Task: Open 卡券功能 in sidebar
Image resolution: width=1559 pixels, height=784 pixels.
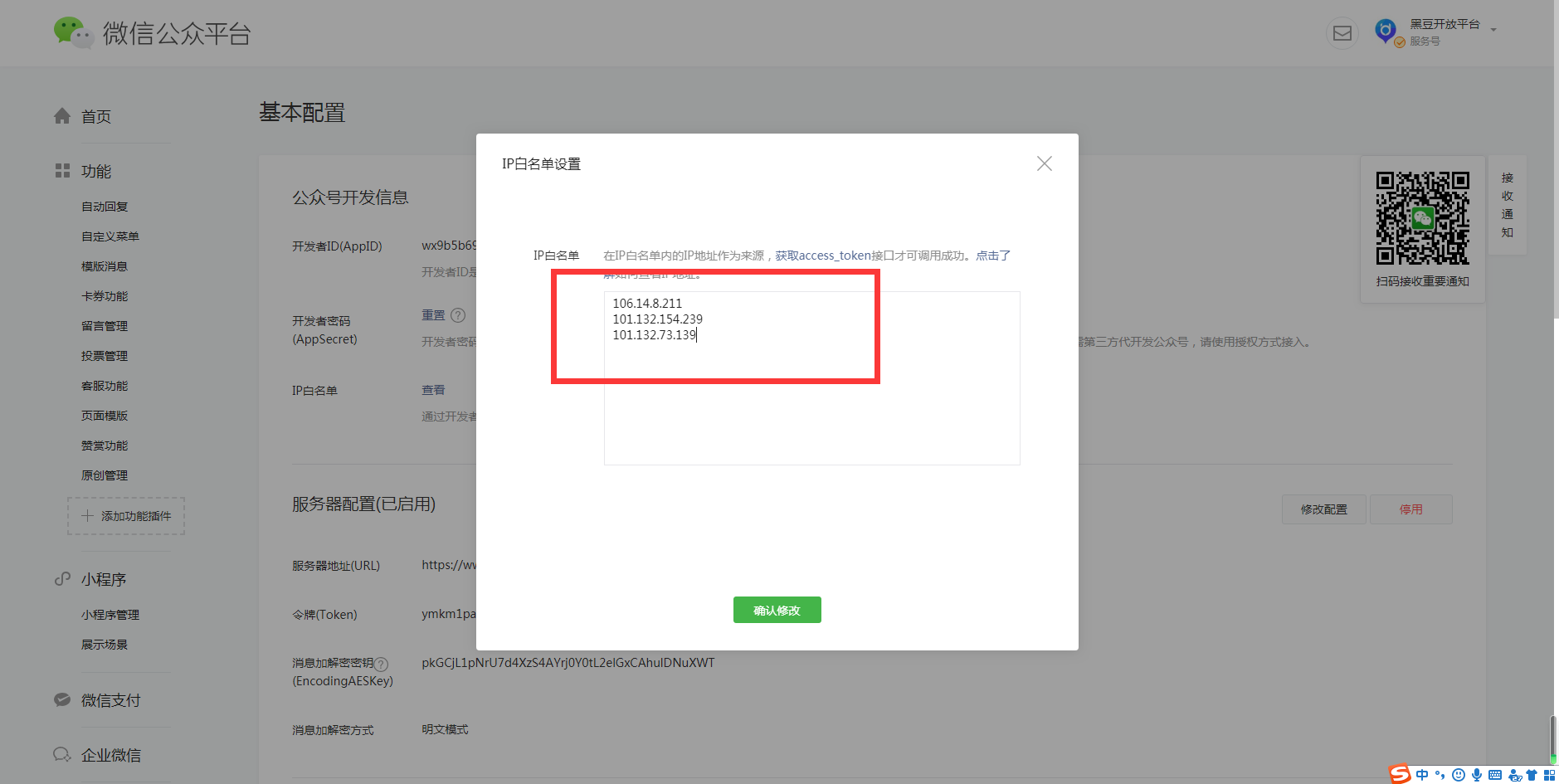Action: [105, 296]
